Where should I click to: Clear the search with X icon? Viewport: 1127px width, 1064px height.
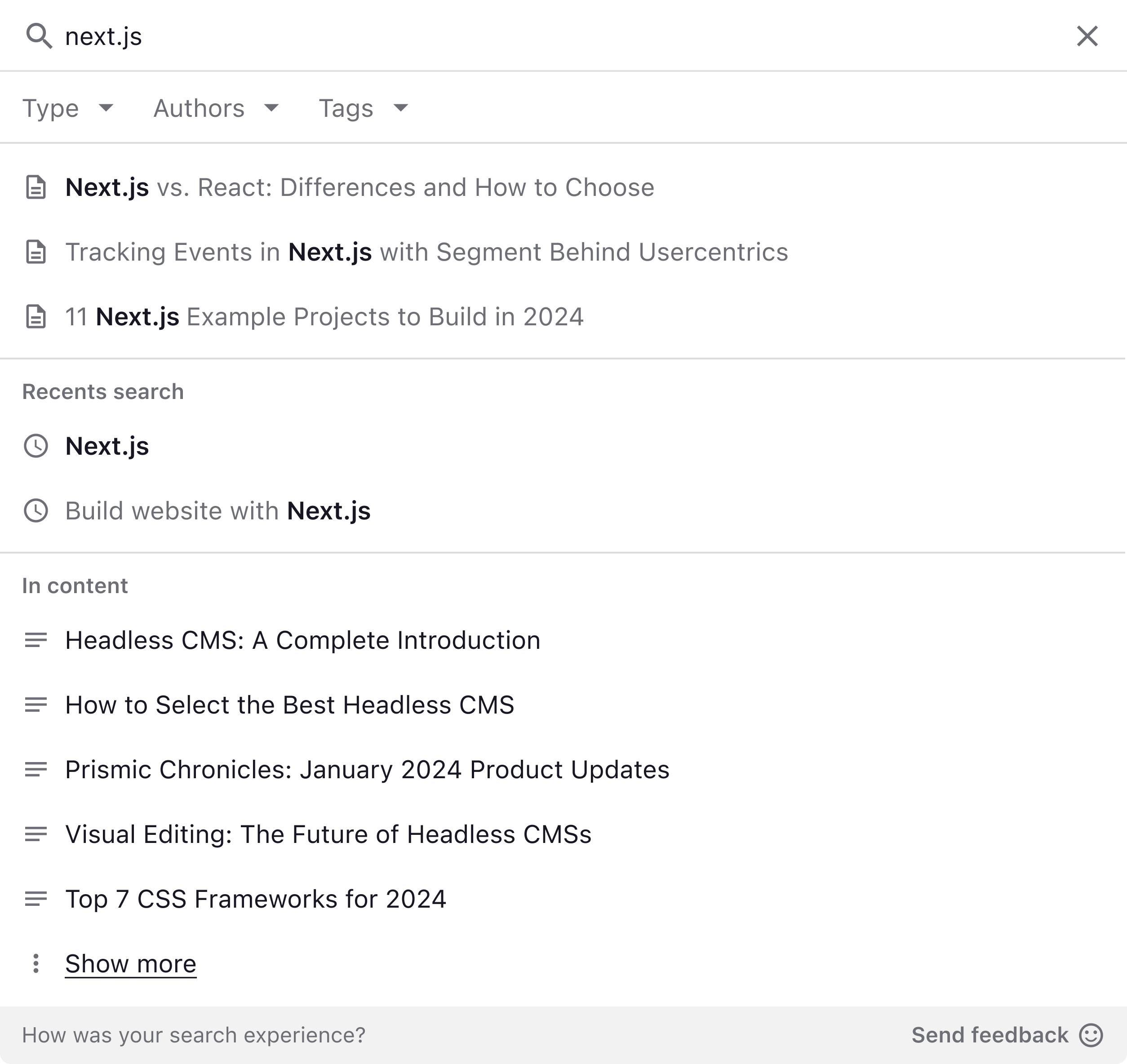[1087, 36]
